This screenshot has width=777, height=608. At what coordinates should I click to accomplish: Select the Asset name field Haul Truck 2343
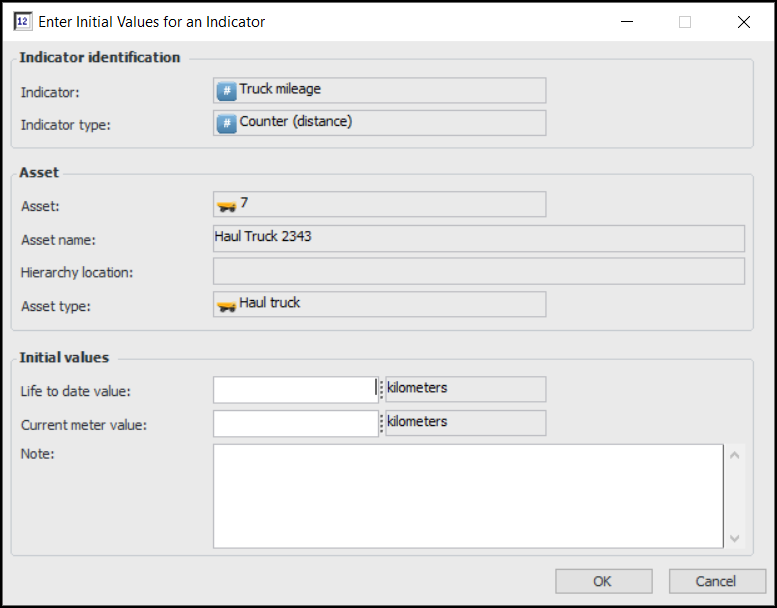click(x=478, y=238)
